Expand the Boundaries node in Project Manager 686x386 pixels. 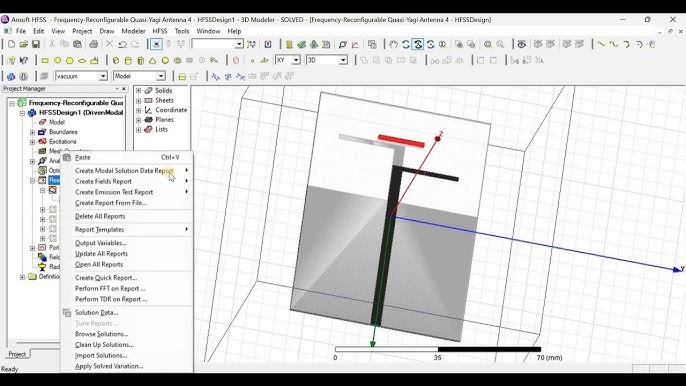coord(32,132)
